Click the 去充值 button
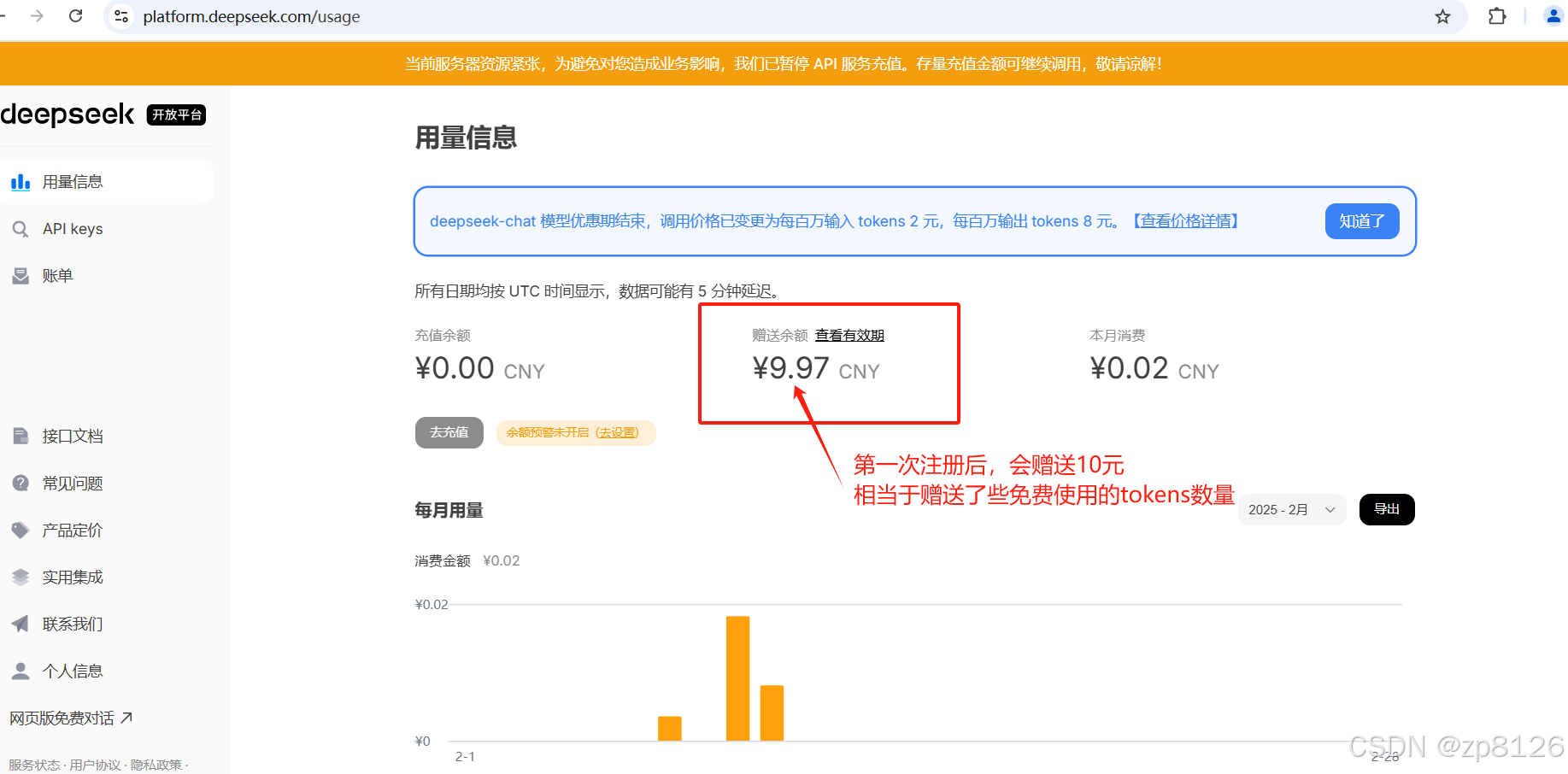The height and width of the screenshot is (774, 1568). [449, 432]
